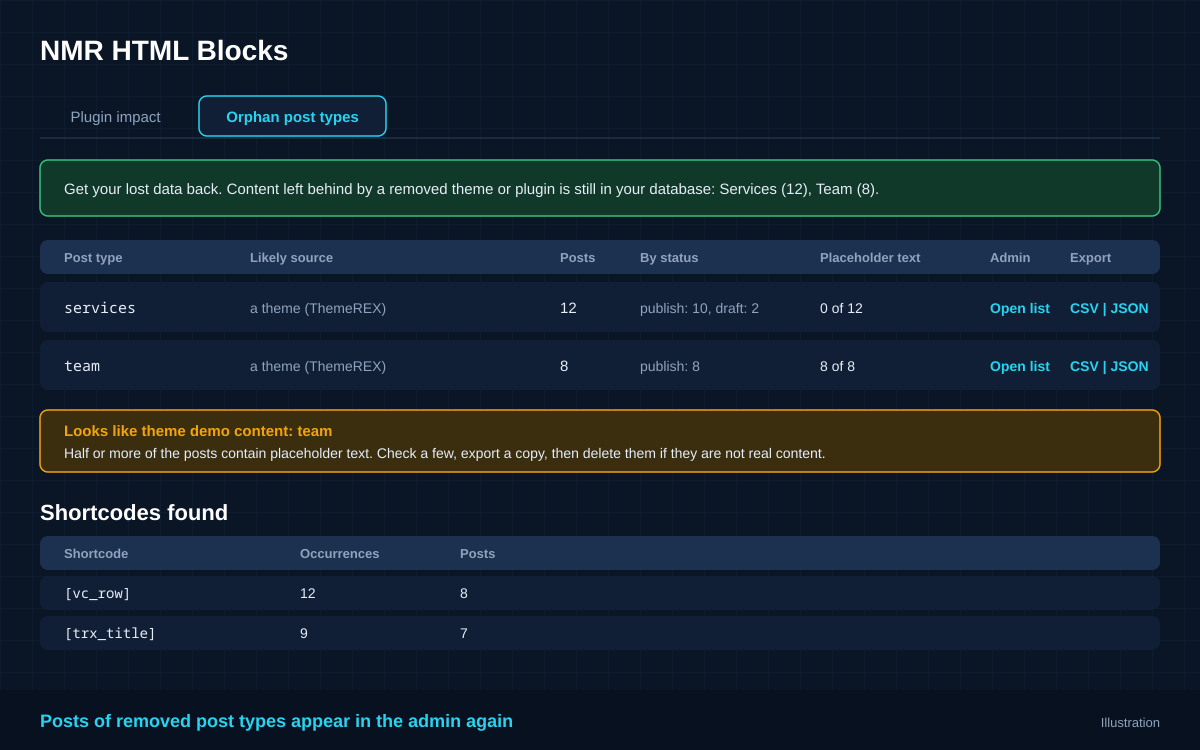Switch to the Plugin impact tab
The width and height of the screenshot is (1200, 750).
tap(115, 117)
